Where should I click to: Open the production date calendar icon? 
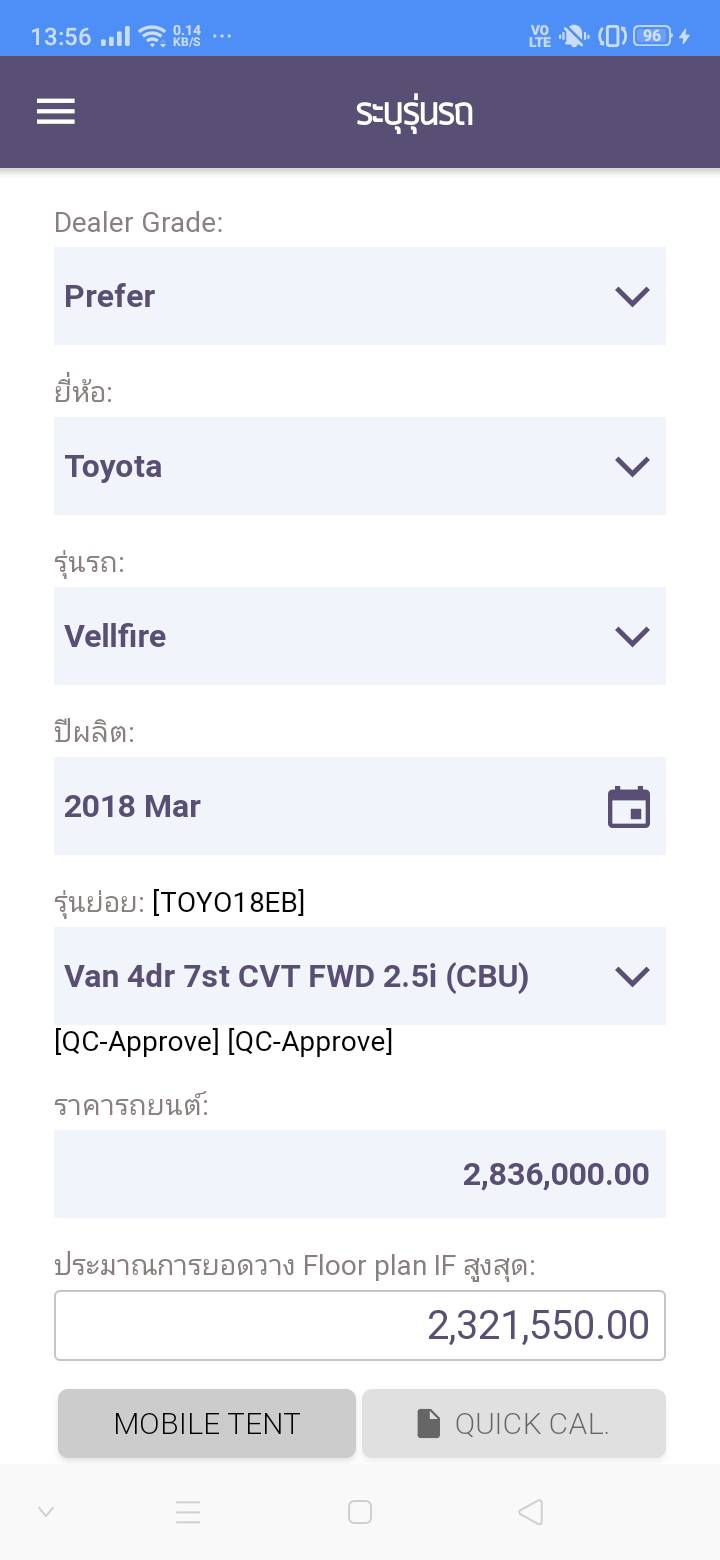[x=629, y=807]
